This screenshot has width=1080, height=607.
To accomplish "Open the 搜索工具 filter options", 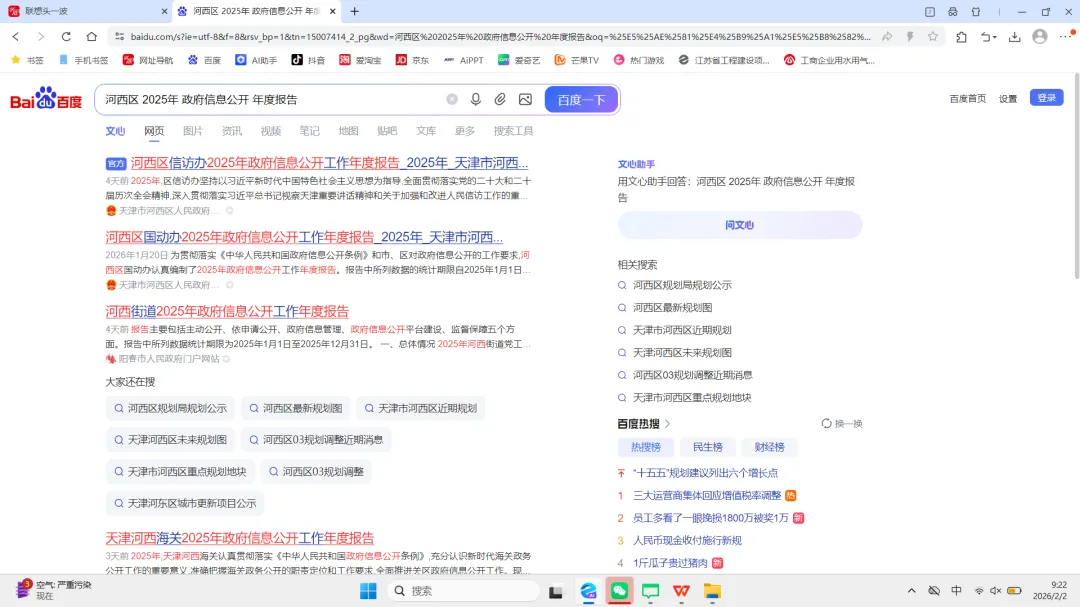I will pos(513,131).
